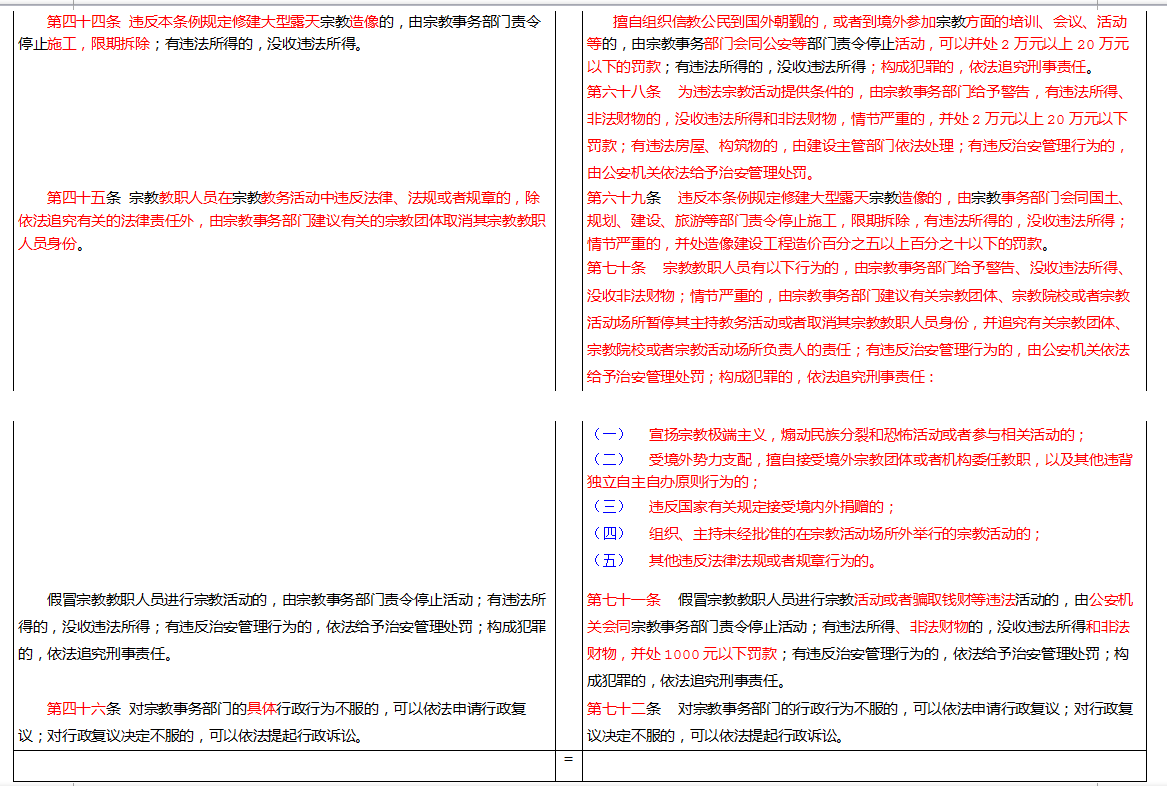This screenshot has width=1167, height=786.
Task: Click the 第七十条 article heading
Action: coord(616,268)
